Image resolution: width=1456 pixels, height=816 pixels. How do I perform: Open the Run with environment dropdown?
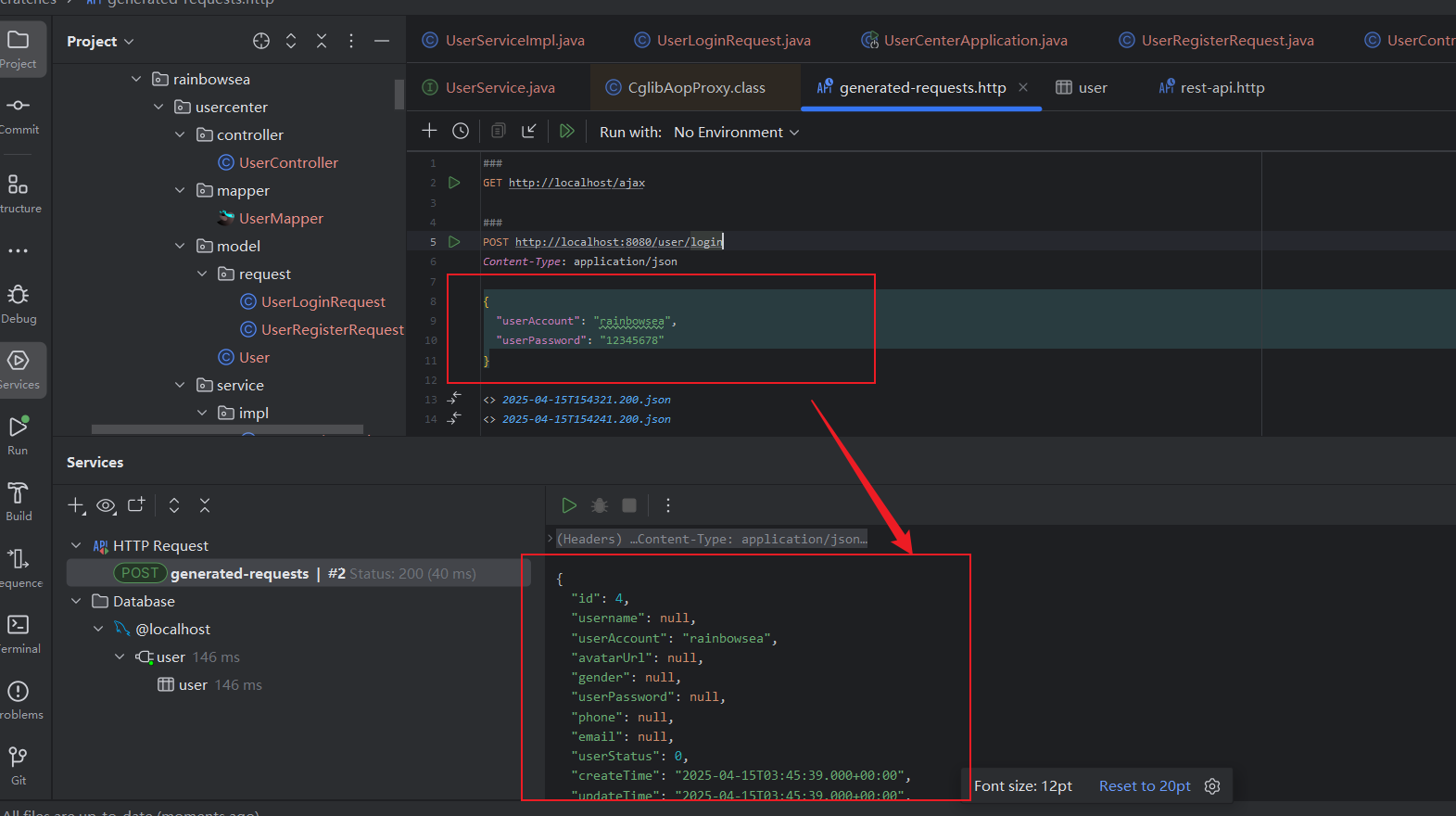pos(736,133)
